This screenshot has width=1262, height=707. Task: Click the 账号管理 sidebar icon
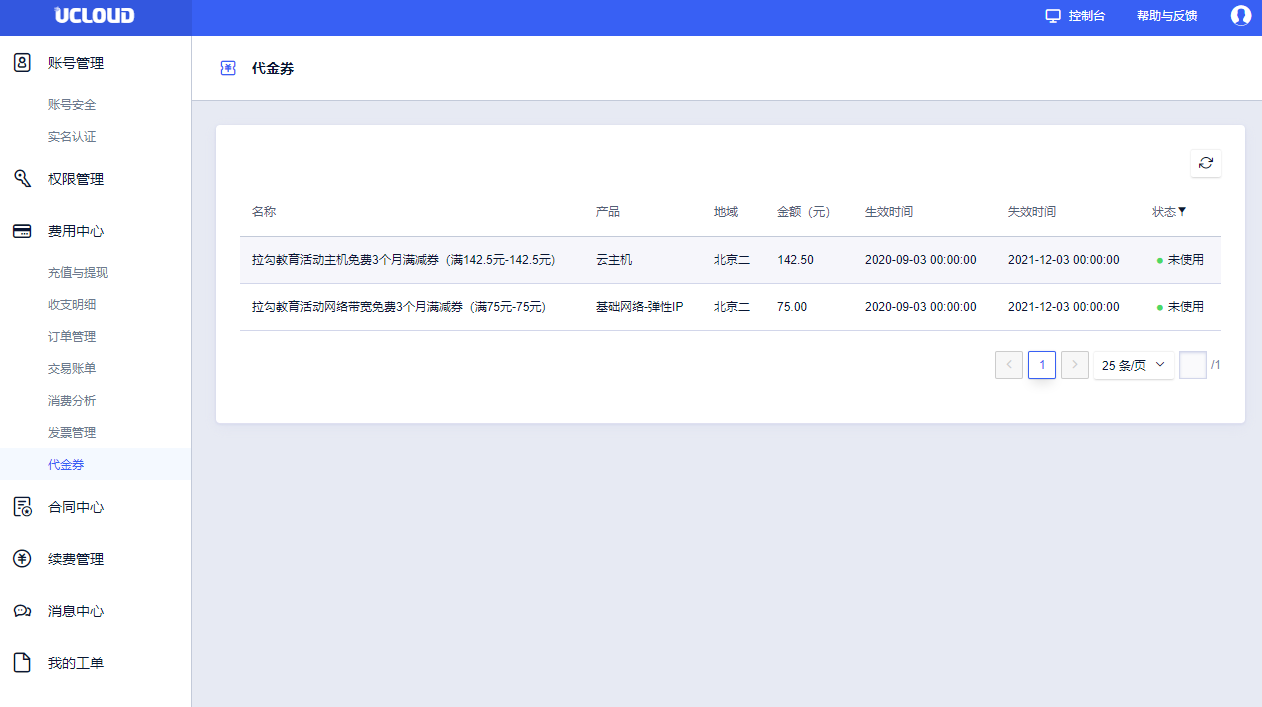pyautogui.click(x=22, y=63)
